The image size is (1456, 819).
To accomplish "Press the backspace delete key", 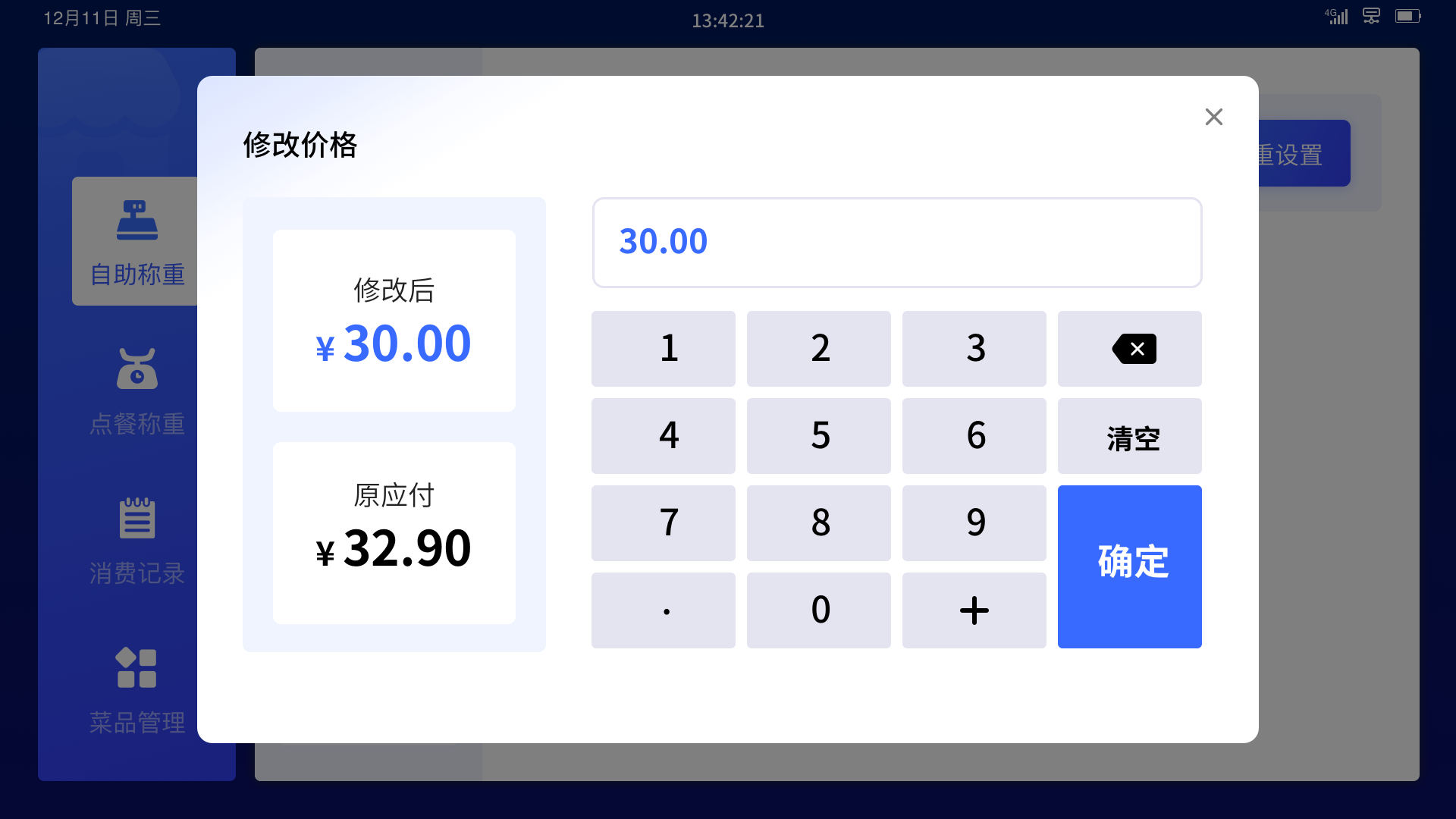I will [1130, 348].
